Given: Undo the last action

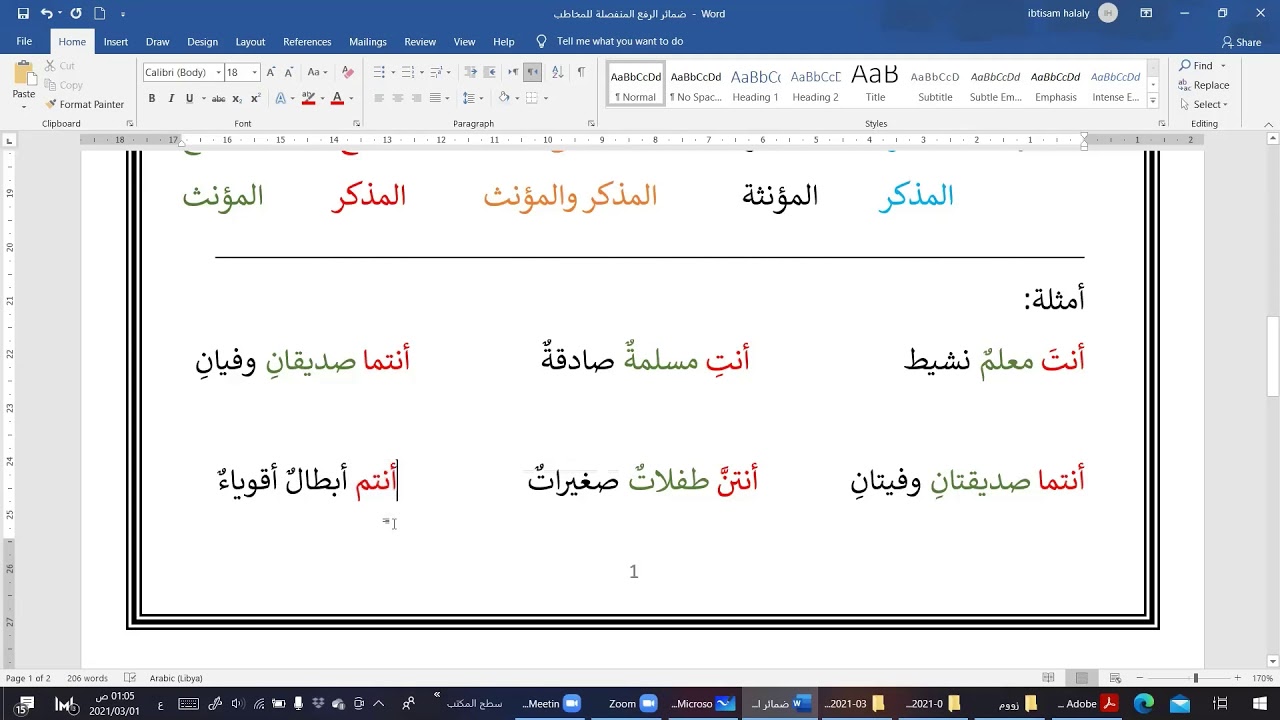Looking at the screenshot, I should [46, 14].
